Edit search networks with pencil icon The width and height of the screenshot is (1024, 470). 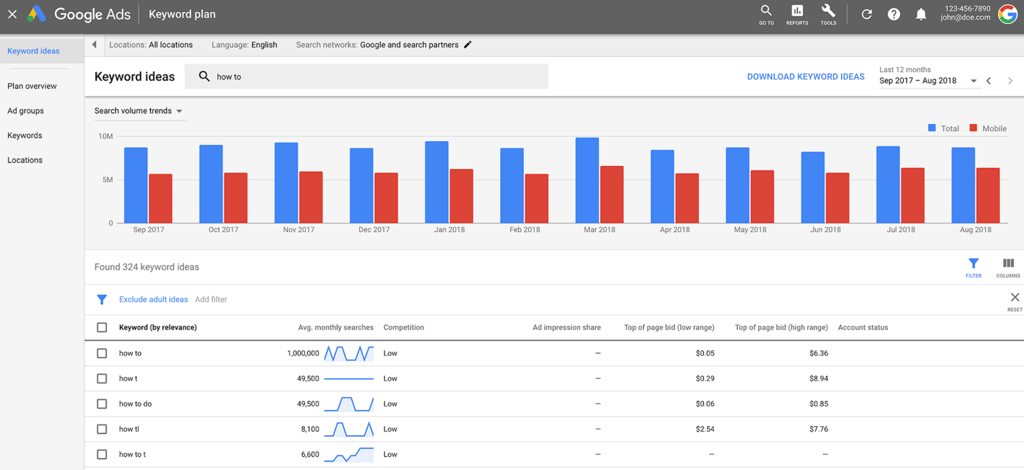pos(467,45)
